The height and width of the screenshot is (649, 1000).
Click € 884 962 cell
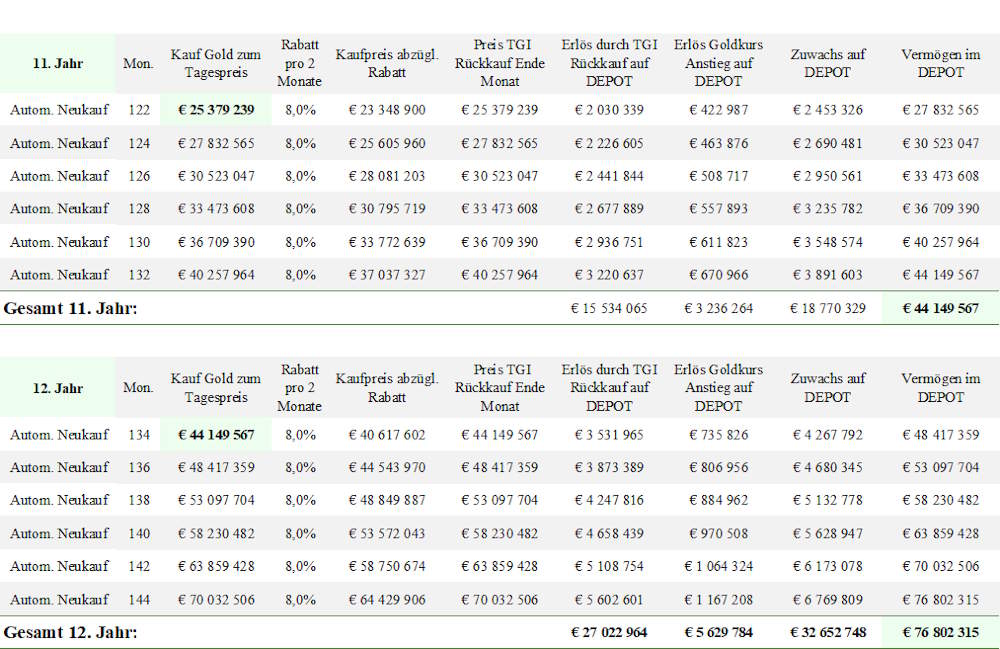tap(719, 500)
